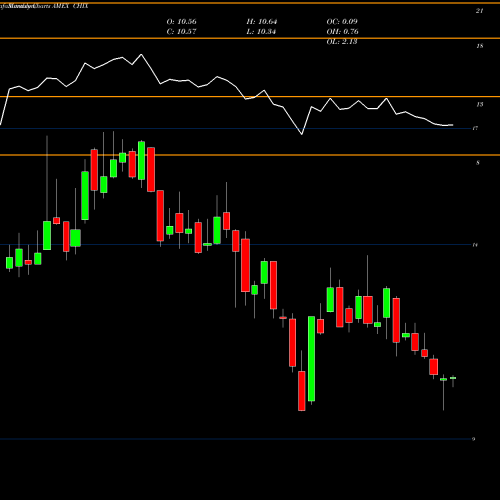This screenshot has width=500, height=500.
Task: Click the 15 price axis label
Action: [x=479, y=105]
